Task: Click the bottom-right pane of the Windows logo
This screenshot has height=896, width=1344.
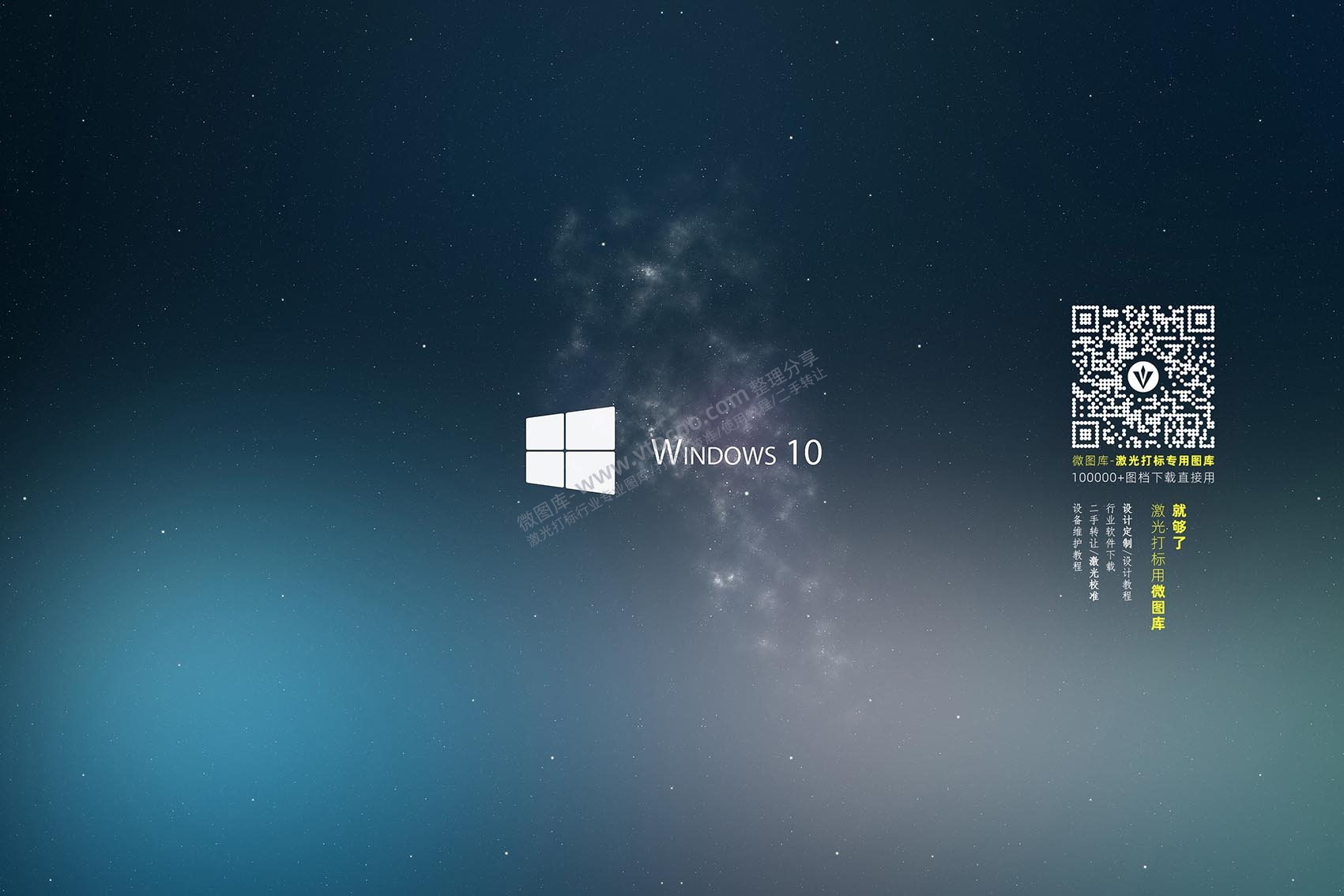Action: pos(590,472)
